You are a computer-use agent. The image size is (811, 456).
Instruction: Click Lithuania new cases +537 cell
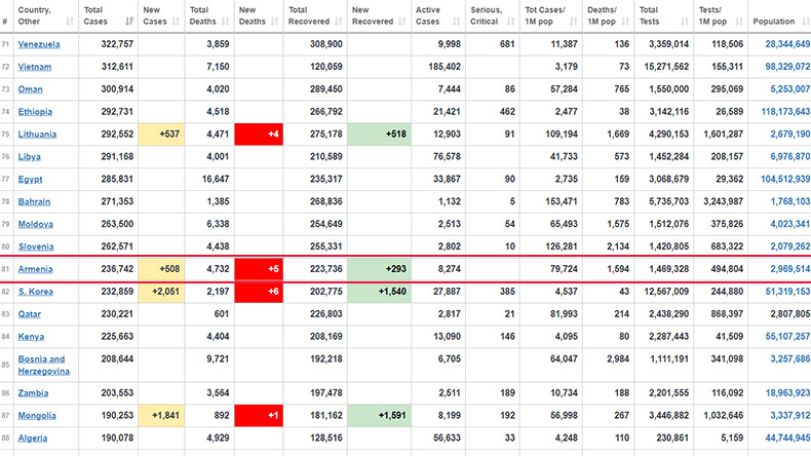pyautogui.click(x=161, y=134)
